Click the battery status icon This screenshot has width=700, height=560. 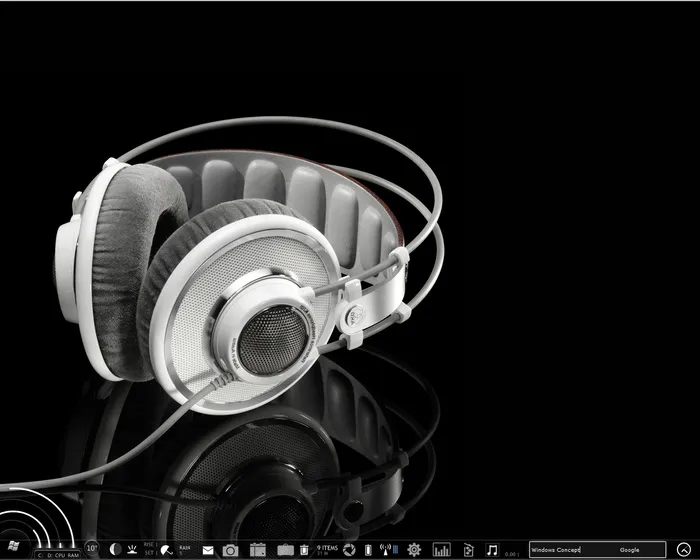[x=368, y=550]
